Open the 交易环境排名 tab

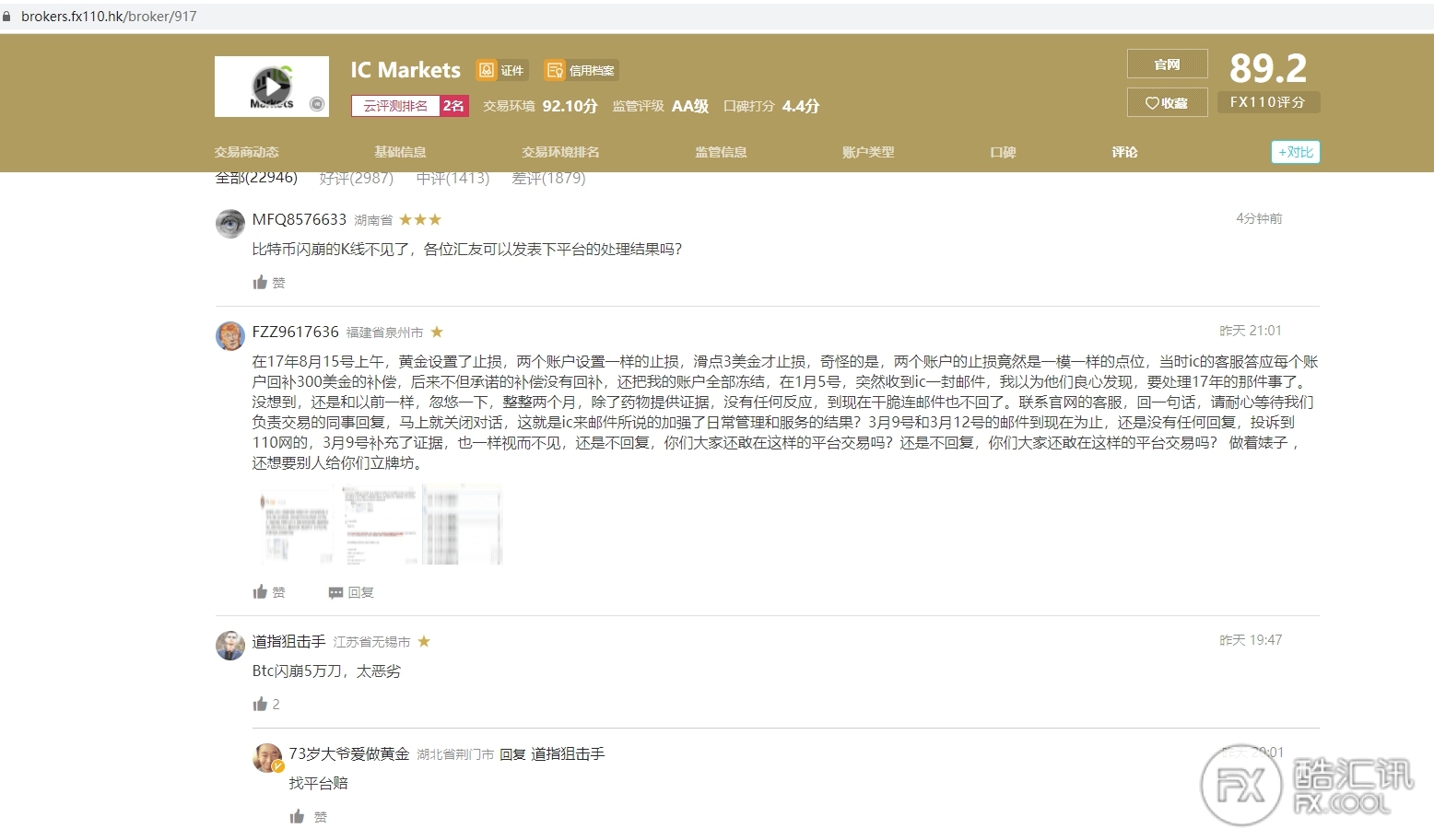560,152
